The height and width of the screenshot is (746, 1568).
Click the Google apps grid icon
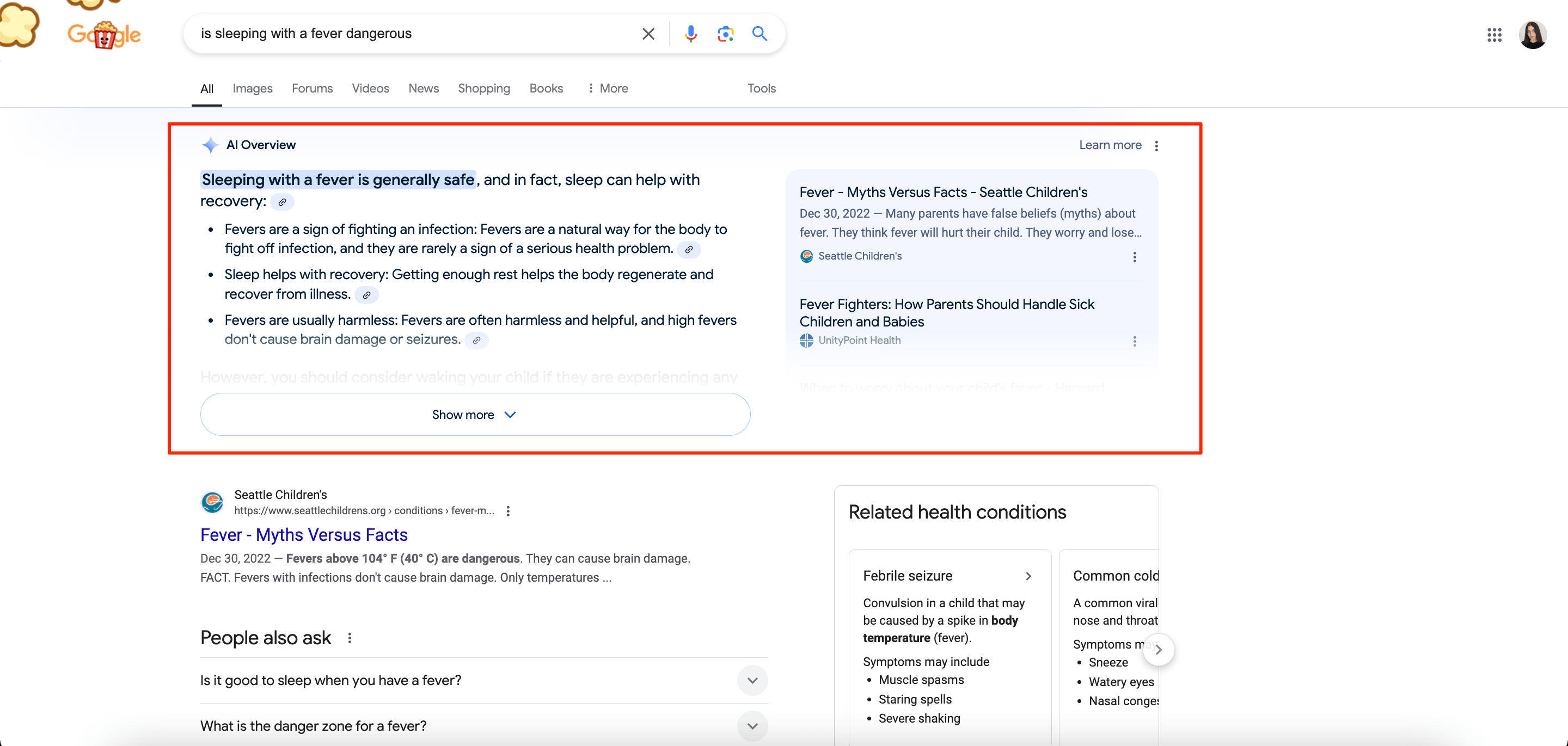tap(1494, 34)
